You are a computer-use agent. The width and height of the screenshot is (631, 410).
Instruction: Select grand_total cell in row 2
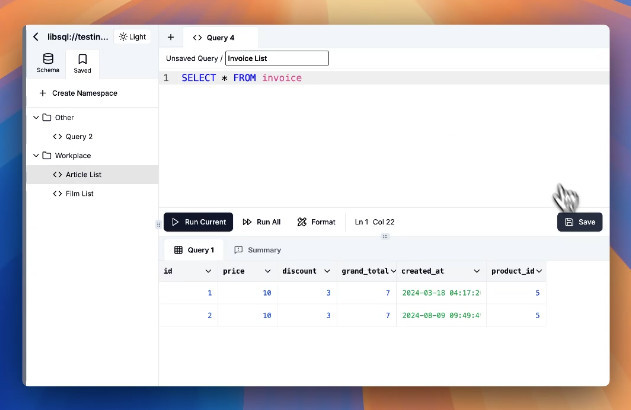367,315
